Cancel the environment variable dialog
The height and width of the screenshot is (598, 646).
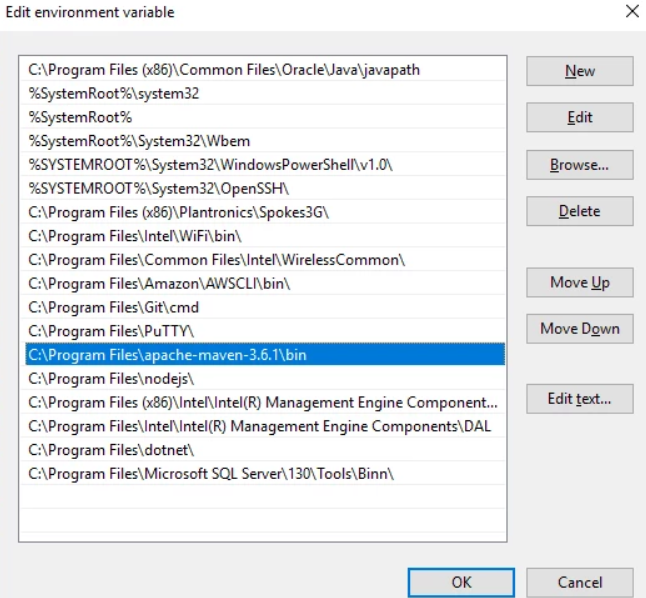tap(580, 582)
